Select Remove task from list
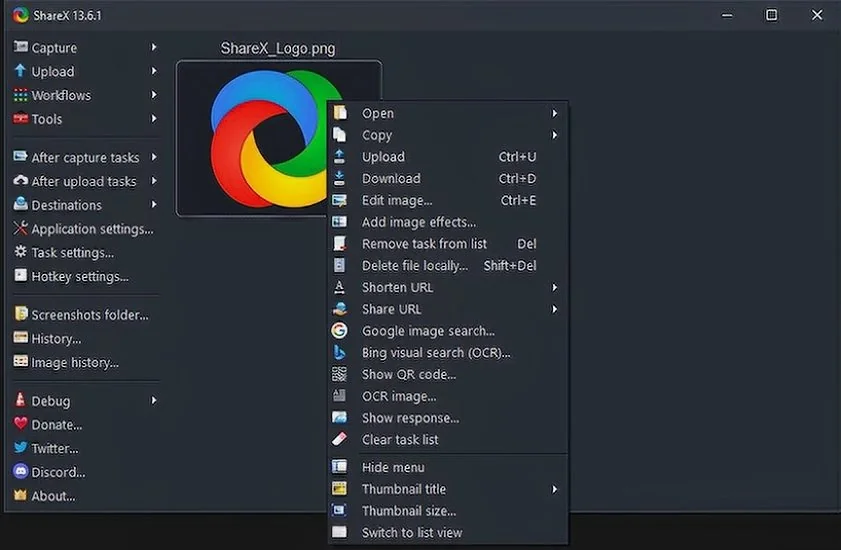This screenshot has width=841, height=550. (447, 244)
